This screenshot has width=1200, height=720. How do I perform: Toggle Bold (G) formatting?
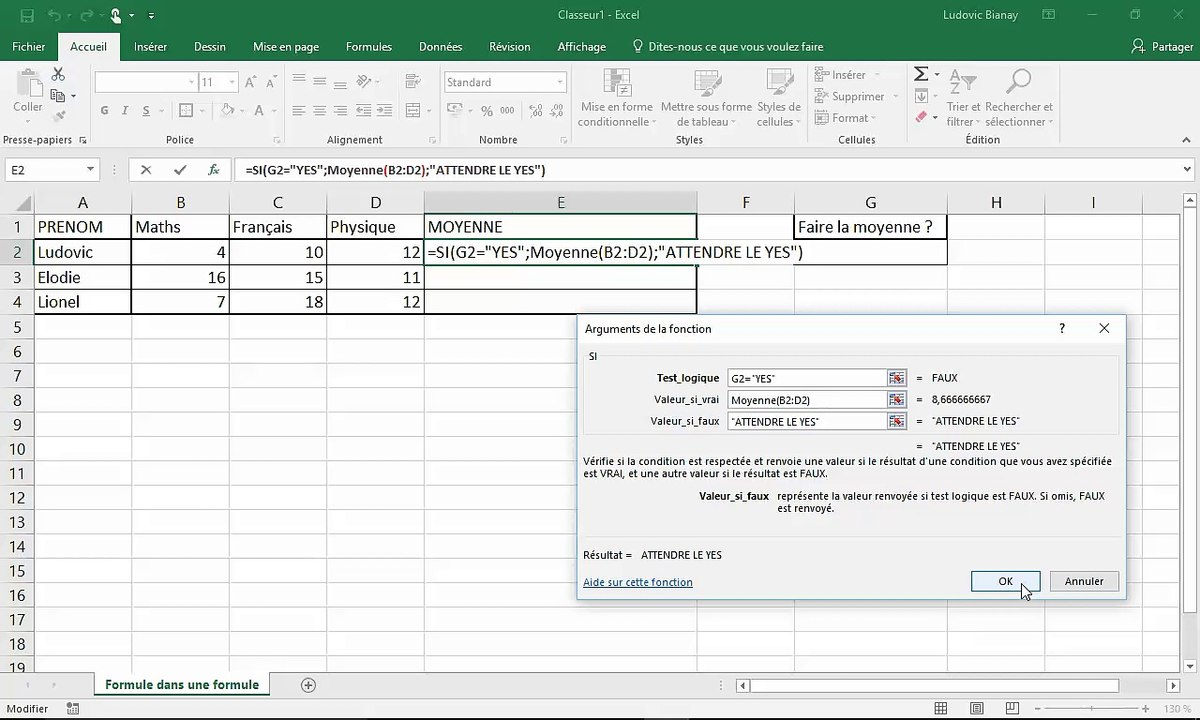click(104, 111)
